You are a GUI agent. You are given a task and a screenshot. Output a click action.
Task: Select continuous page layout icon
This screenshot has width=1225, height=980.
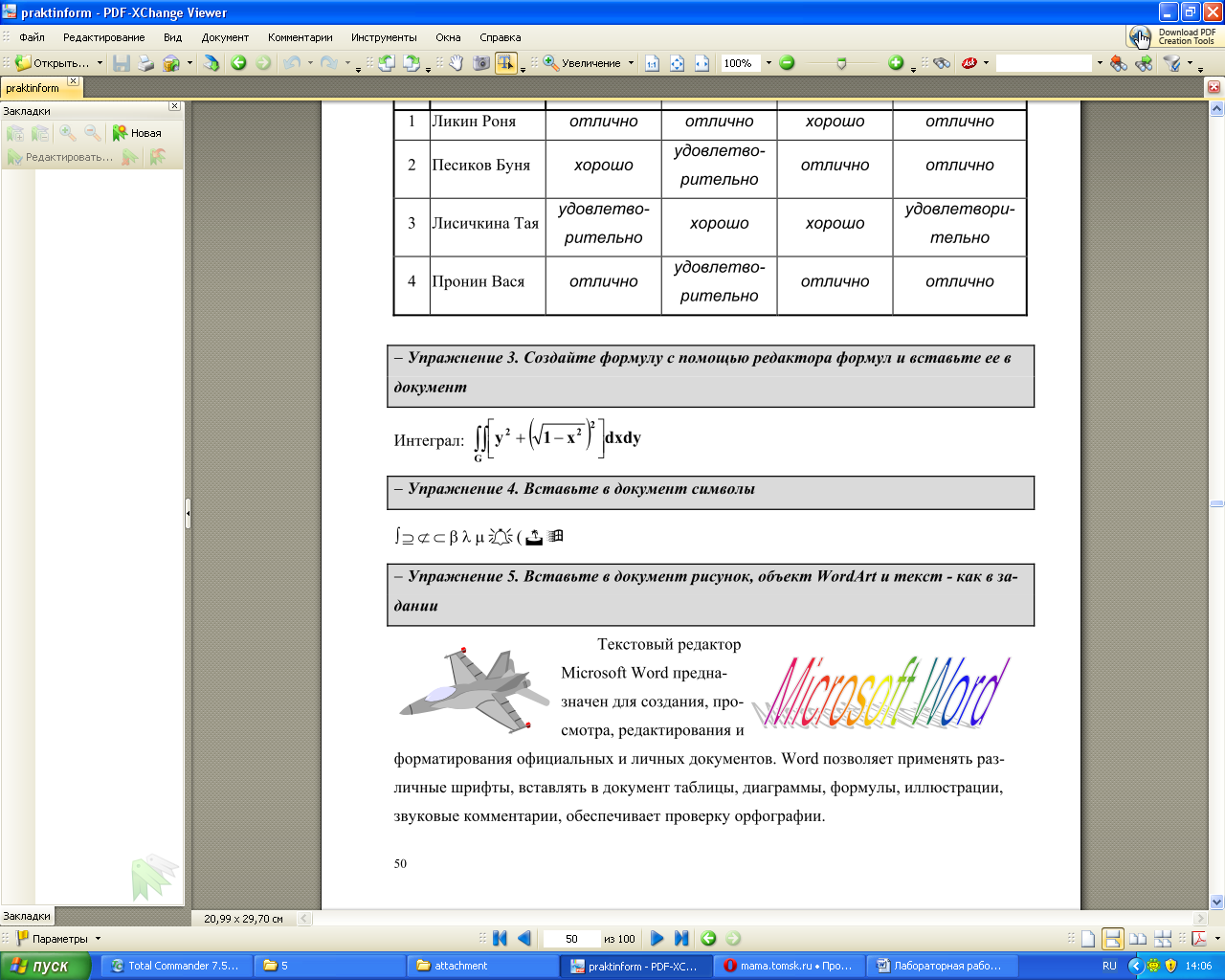click(x=1113, y=939)
